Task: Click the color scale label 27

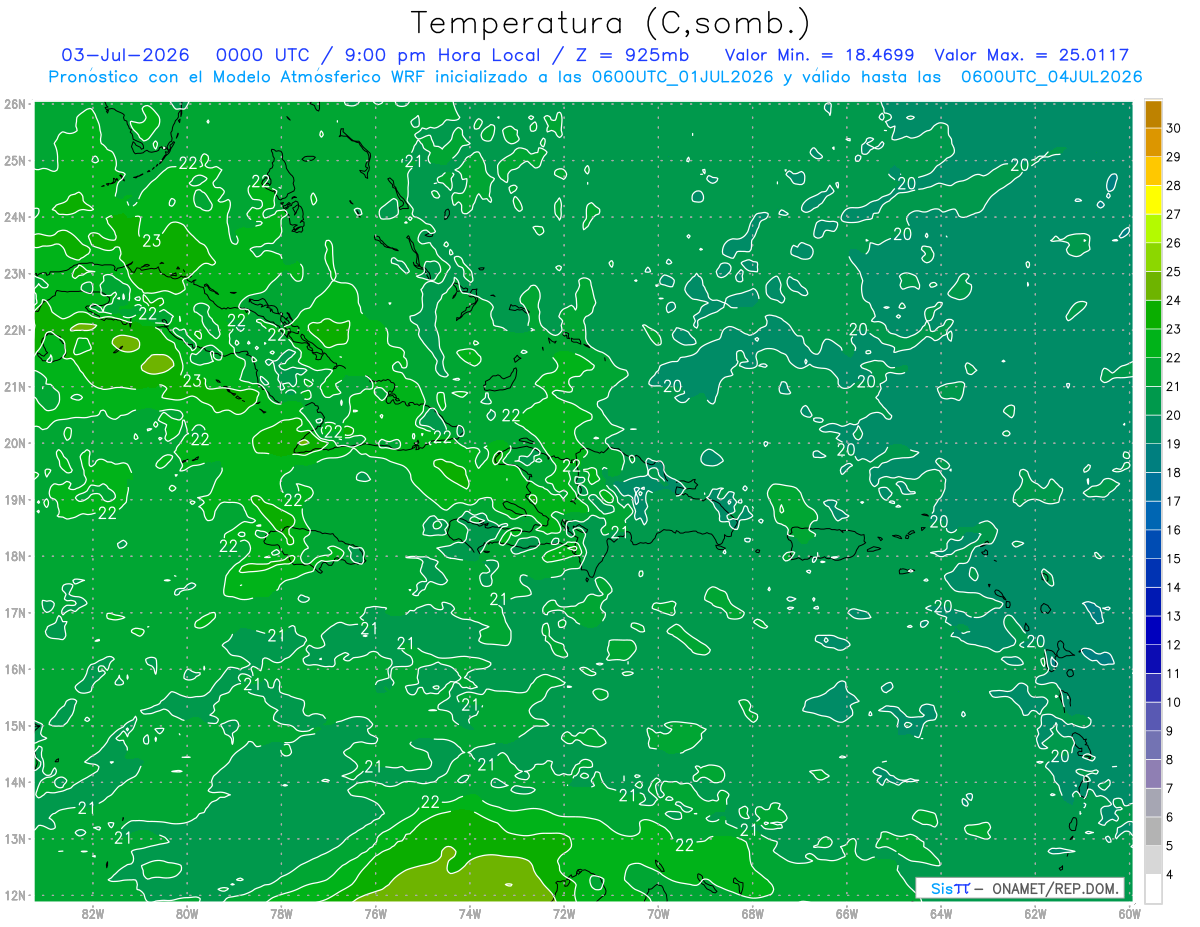Action: tap(1174, 213)
